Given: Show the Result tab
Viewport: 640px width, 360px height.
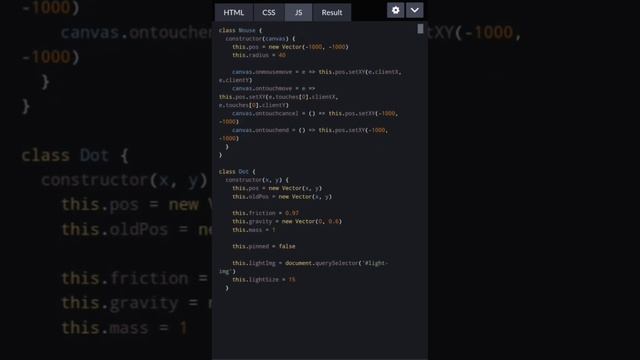Looking at the screenshot, I should 332,13.
